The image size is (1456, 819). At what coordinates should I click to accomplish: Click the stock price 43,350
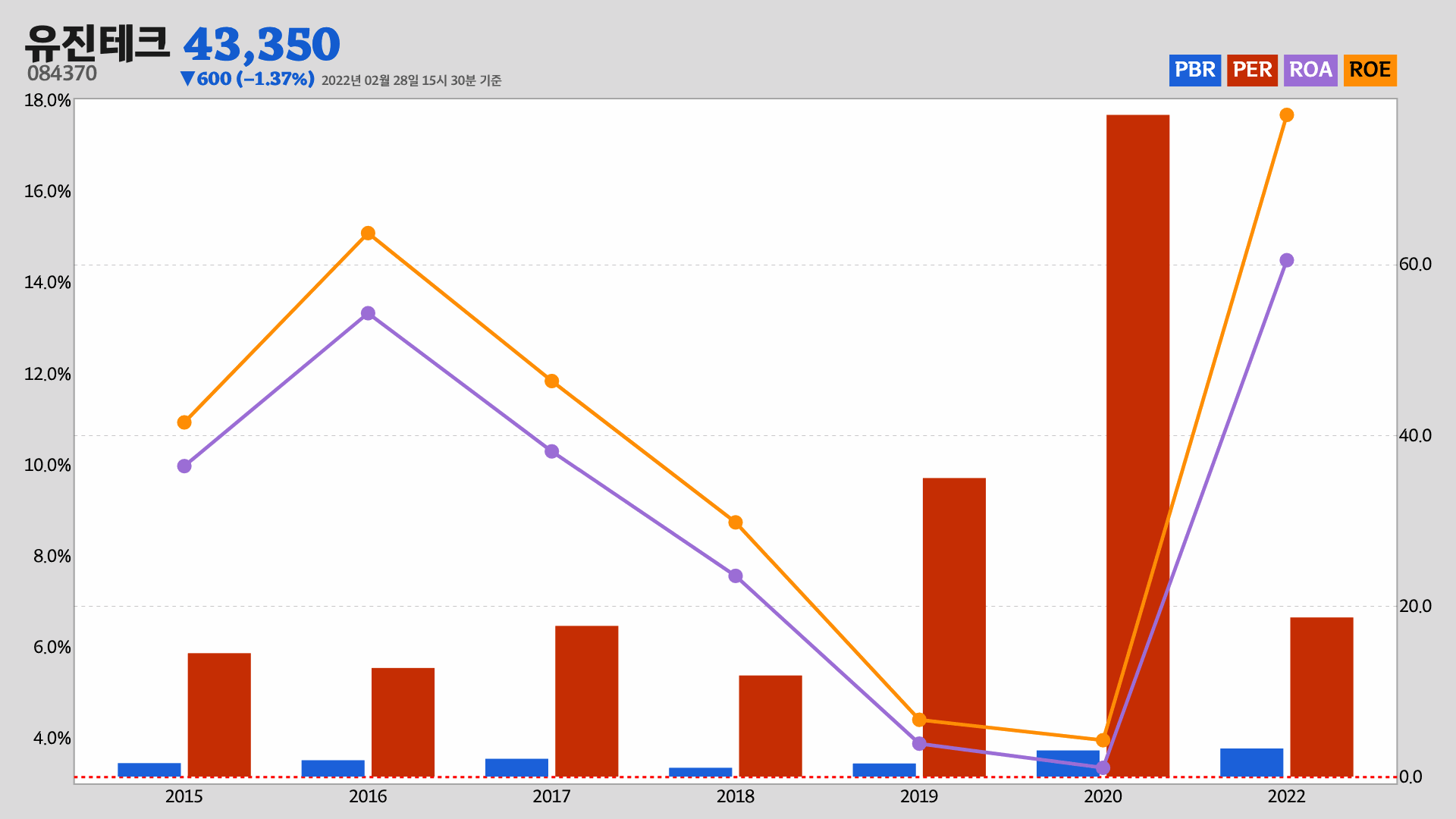(x=262, y=45)
